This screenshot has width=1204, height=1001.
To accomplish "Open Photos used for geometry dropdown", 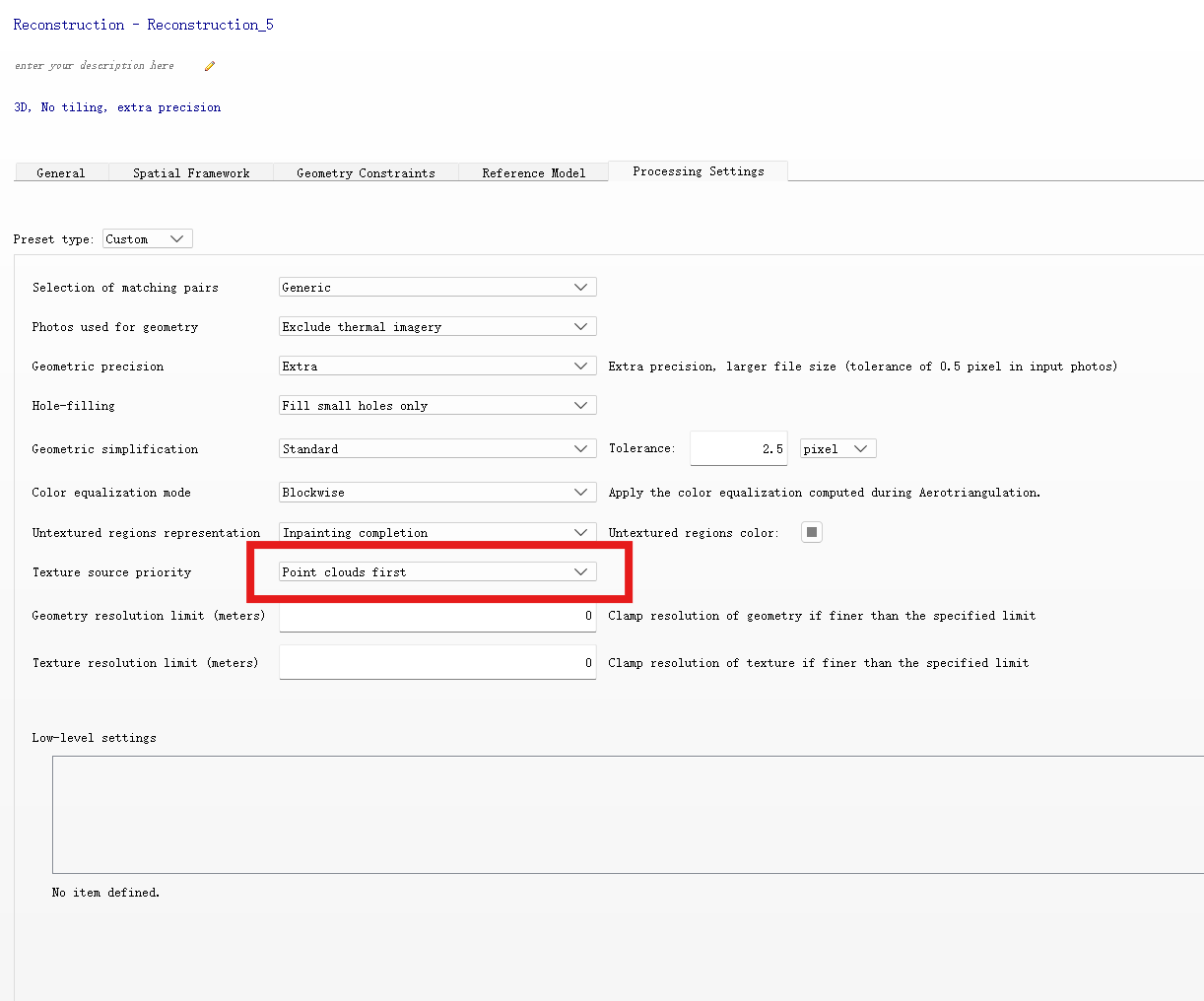I will coord(437,326).
